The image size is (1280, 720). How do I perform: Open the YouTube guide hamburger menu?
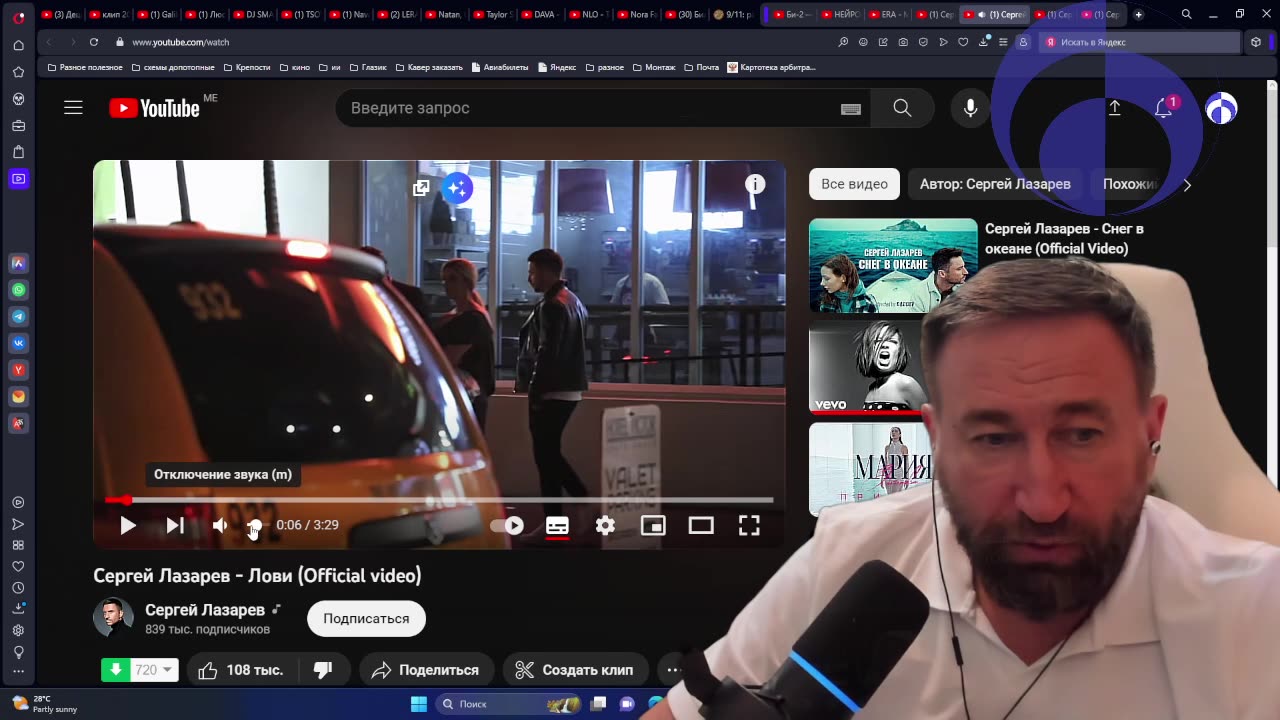point(73,108)
